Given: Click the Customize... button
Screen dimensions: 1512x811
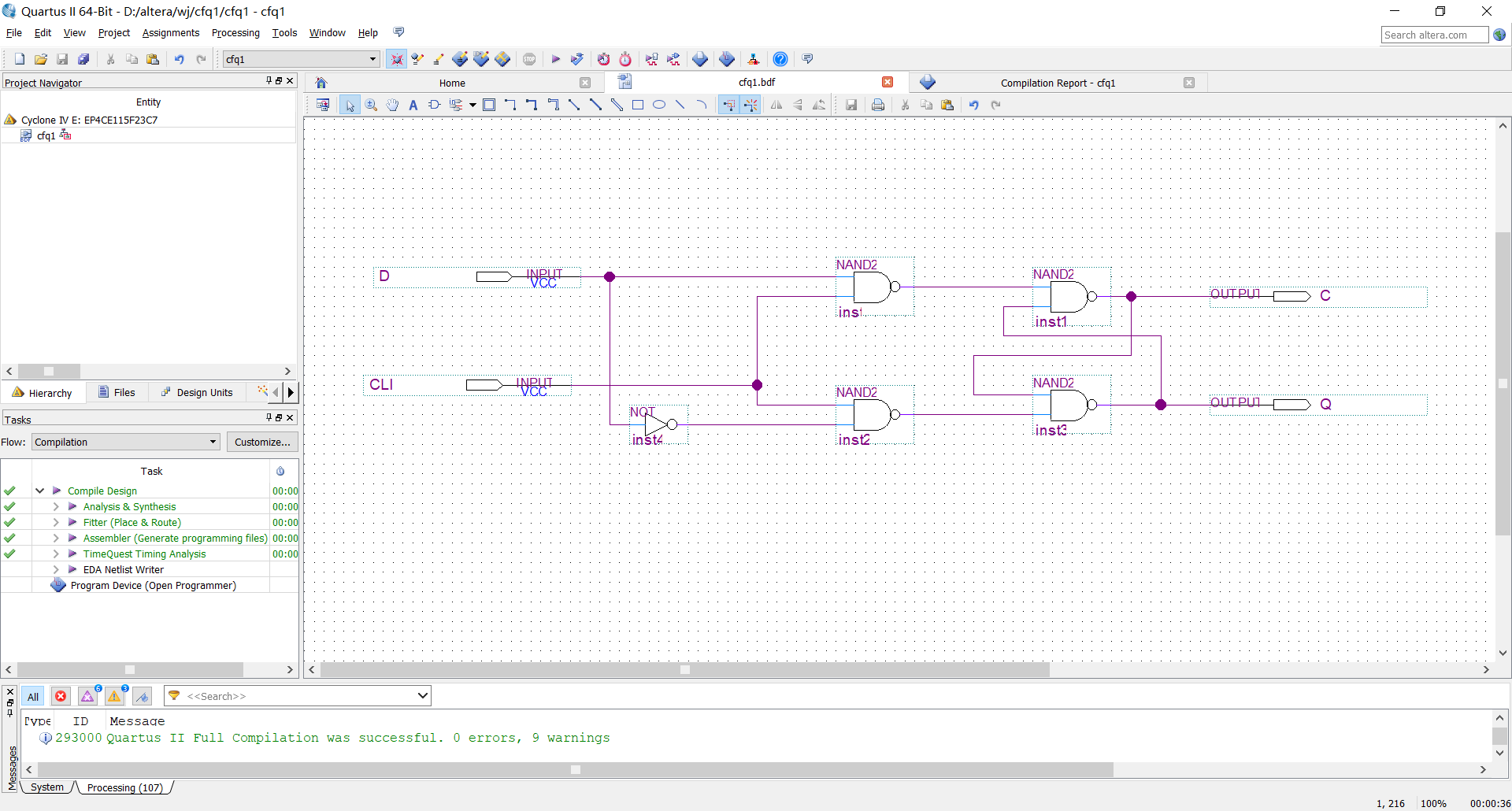Looking at the screenshot, I should click(x=262, y=442).
